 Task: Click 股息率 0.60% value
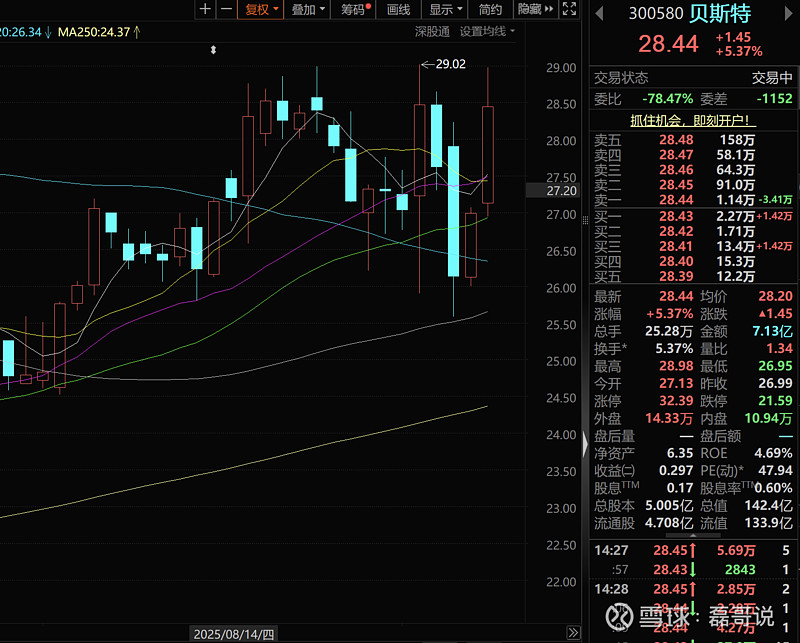click(x=773, y=488)
